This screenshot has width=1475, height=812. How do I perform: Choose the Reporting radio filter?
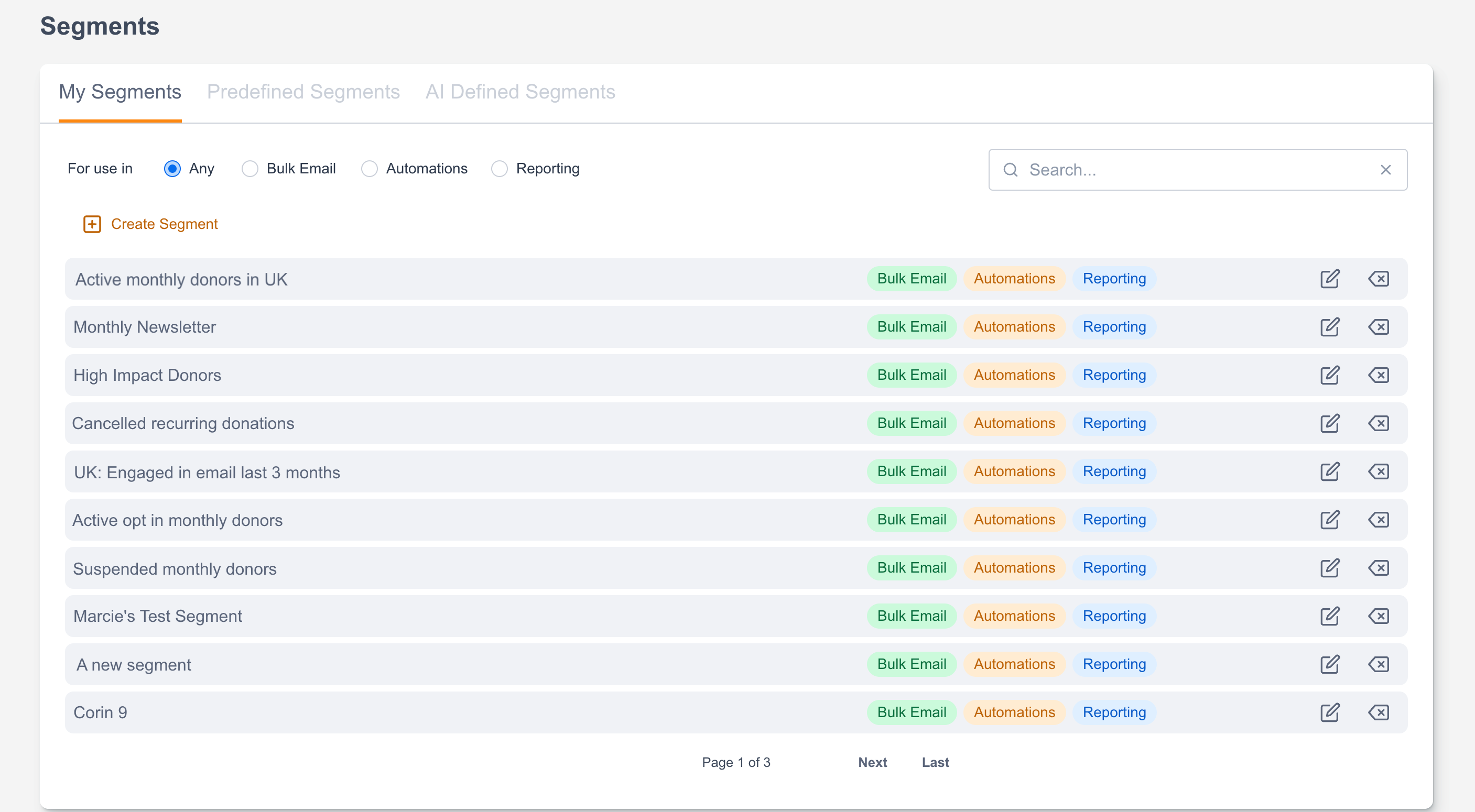500,169
